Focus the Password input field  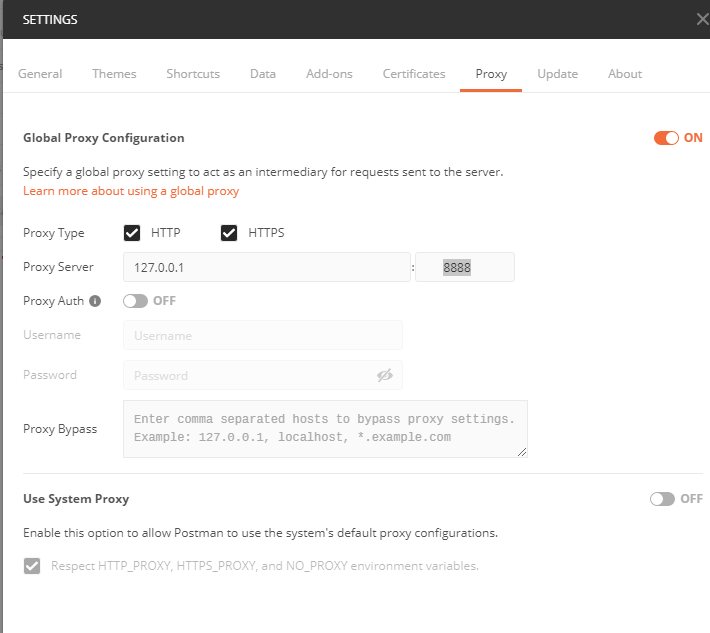(263, 375)
